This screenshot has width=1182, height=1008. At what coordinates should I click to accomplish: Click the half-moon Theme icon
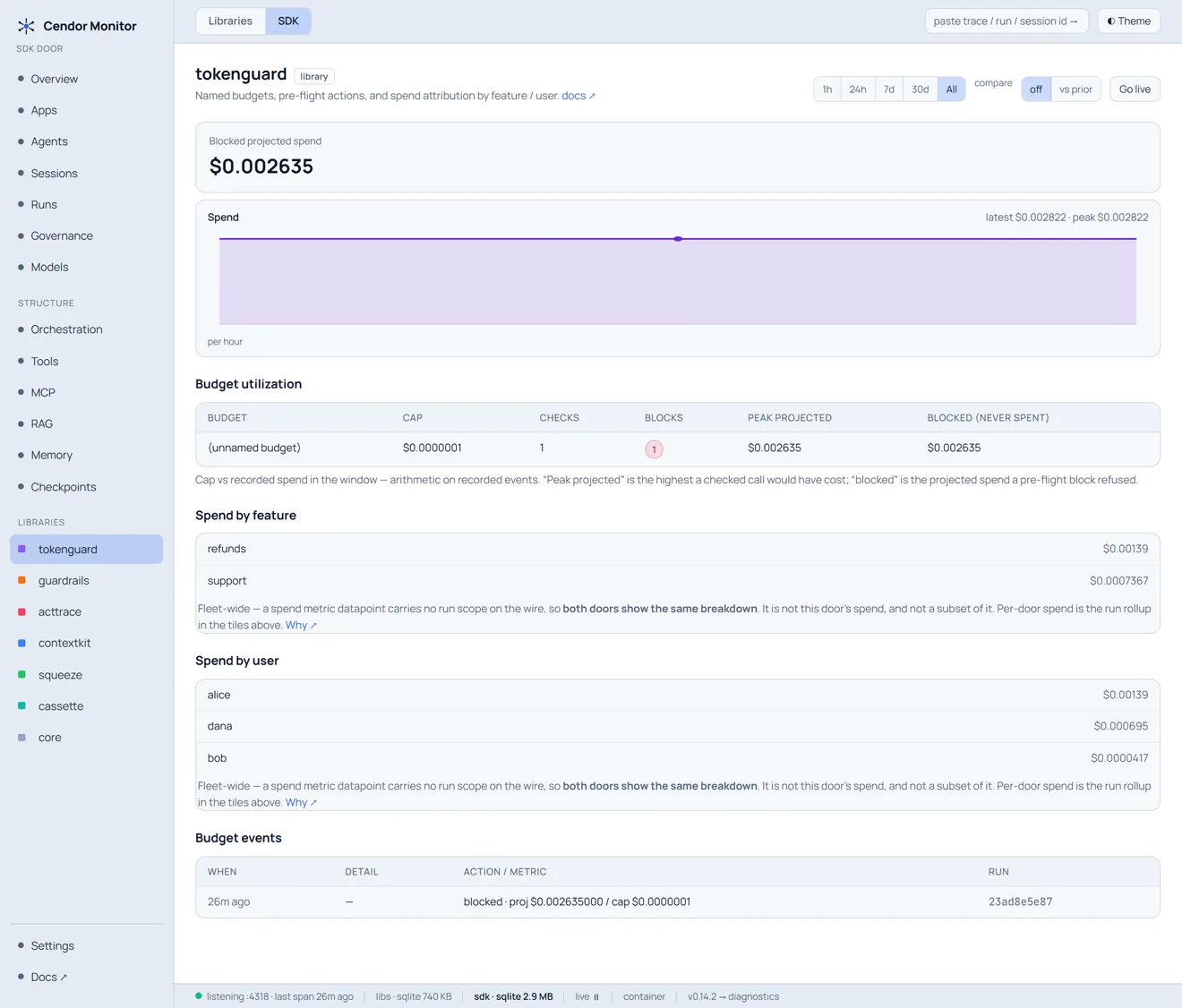coord(1111,21)
